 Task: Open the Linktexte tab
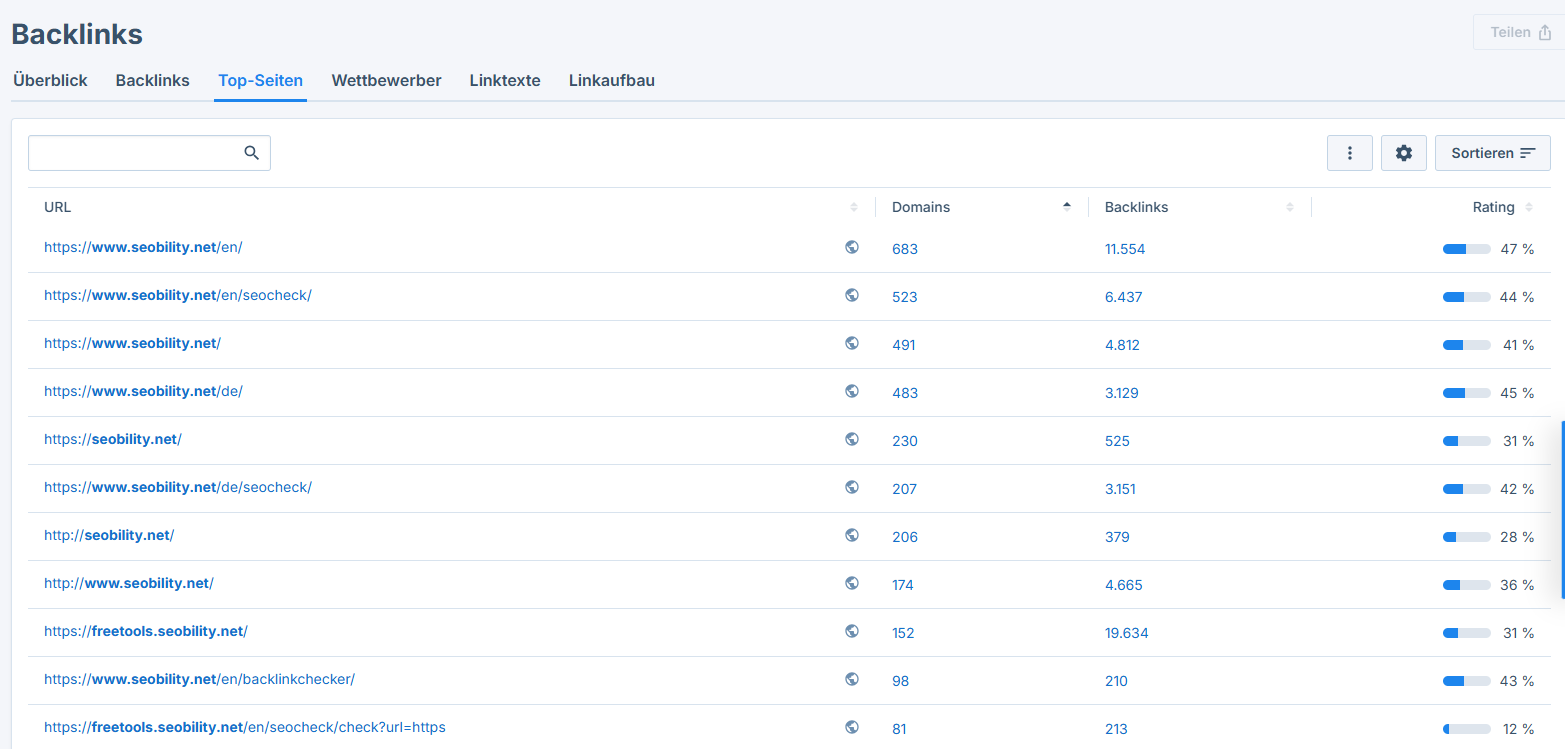[x=505, y=80]
